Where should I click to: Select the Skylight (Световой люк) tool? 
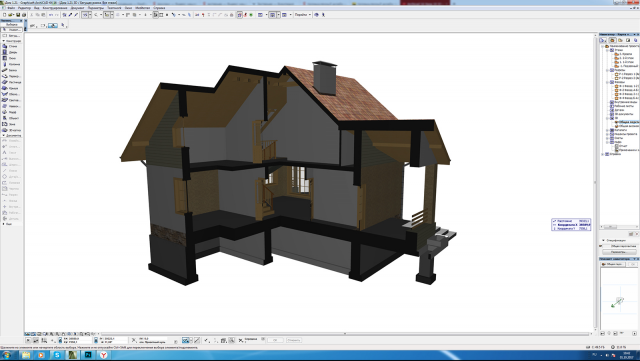11,100
